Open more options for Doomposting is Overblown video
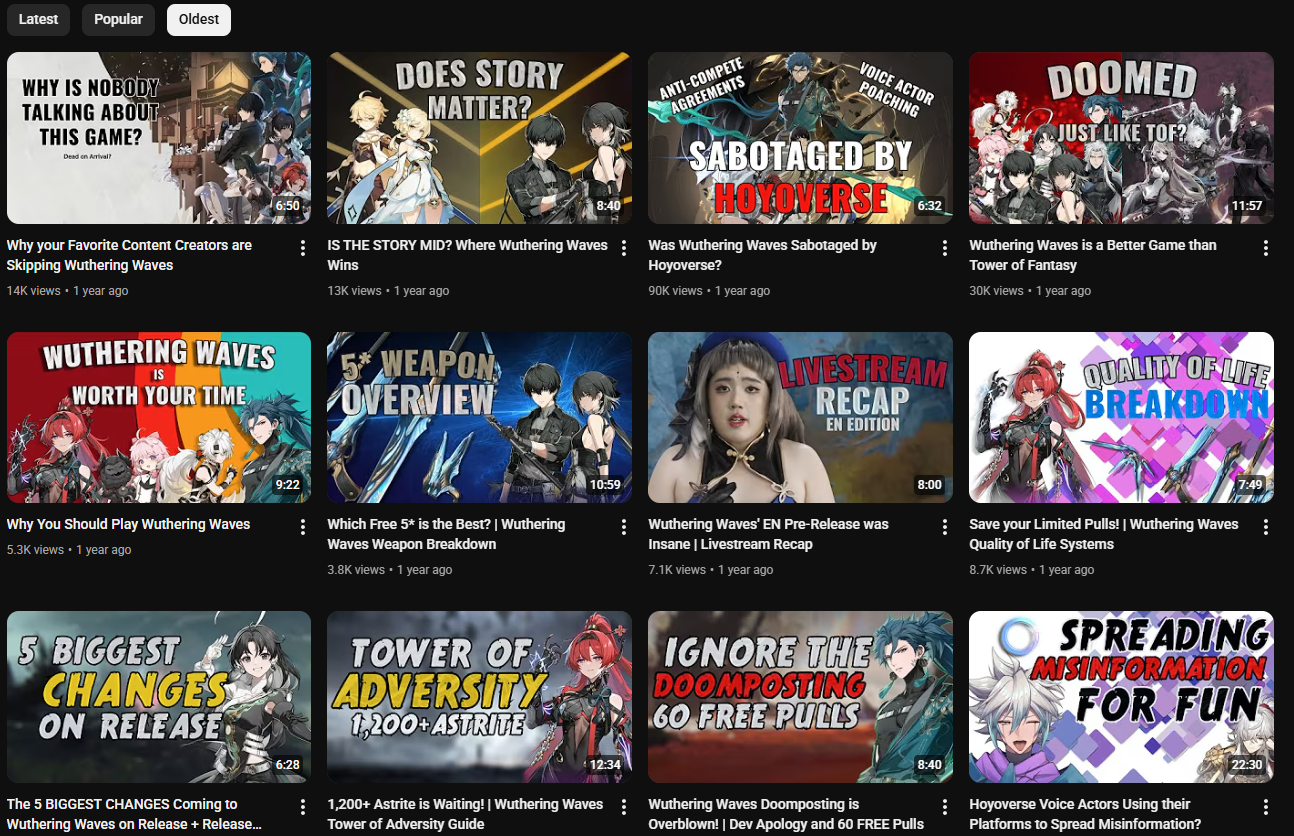Image resolution: width=1294 pixels, height=836 pixels. (945, 807)
